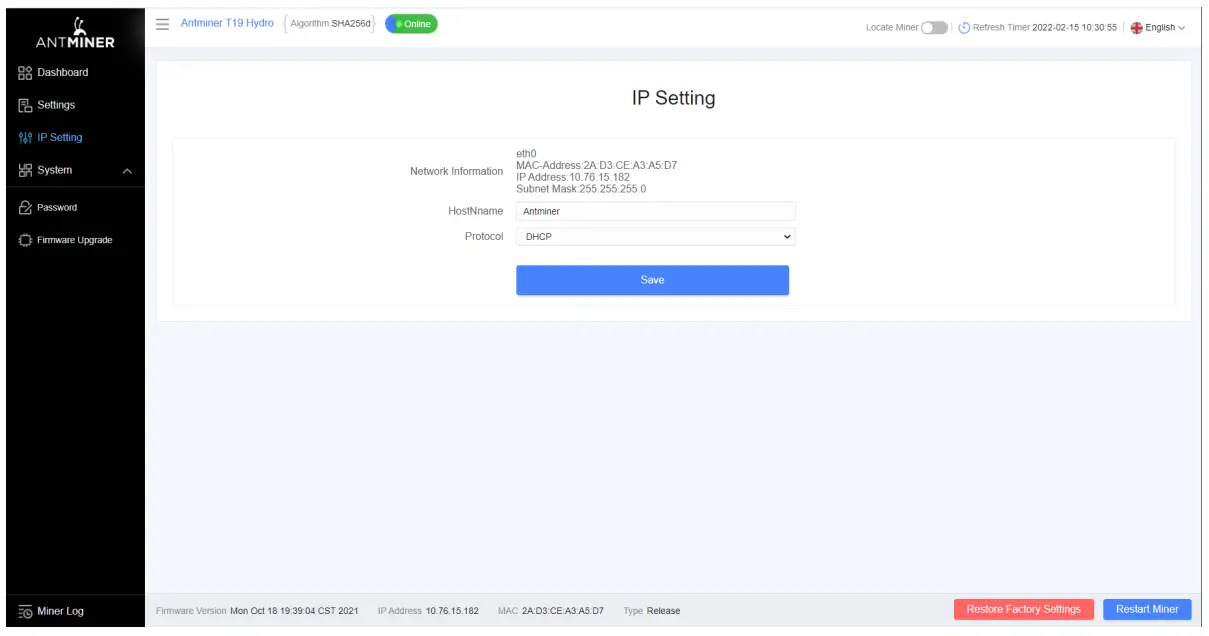Toggle the Online status indicator
This screenshot has width=1209, height=636.
(410, 23)
